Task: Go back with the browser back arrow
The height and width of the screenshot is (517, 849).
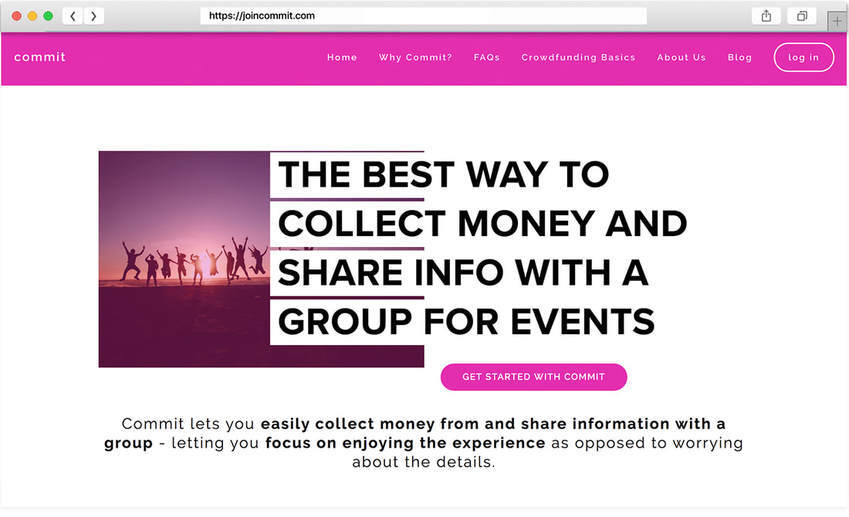Action: point(73,16)
